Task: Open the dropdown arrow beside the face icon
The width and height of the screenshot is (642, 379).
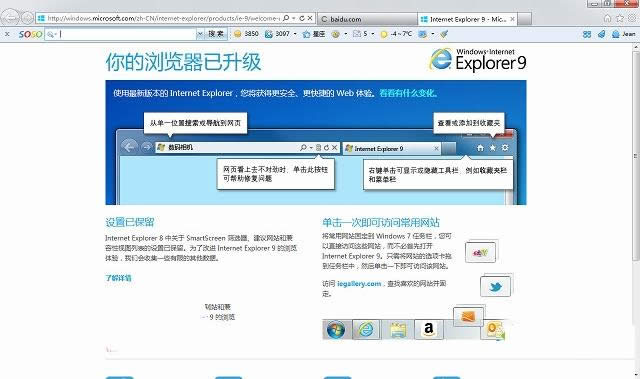Action: [346, 34]
